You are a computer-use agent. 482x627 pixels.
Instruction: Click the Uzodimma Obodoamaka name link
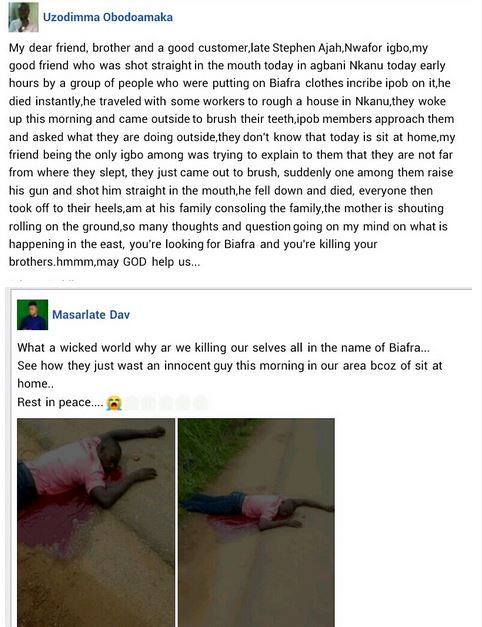[x=108, y=17]
